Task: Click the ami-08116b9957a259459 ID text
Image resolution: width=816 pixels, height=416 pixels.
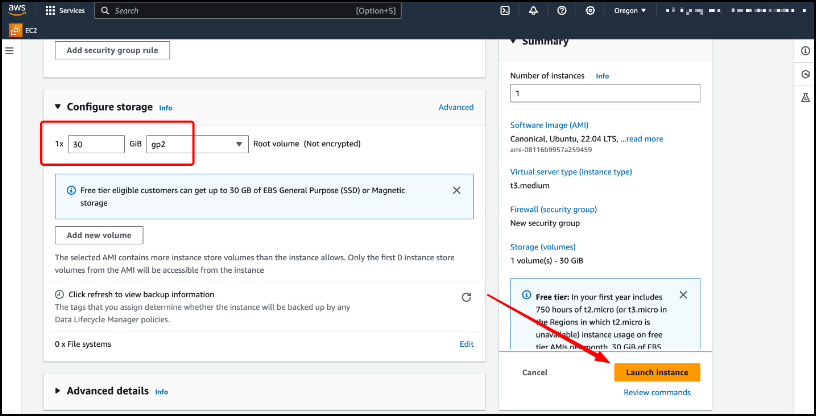Action: coord(551,149)
